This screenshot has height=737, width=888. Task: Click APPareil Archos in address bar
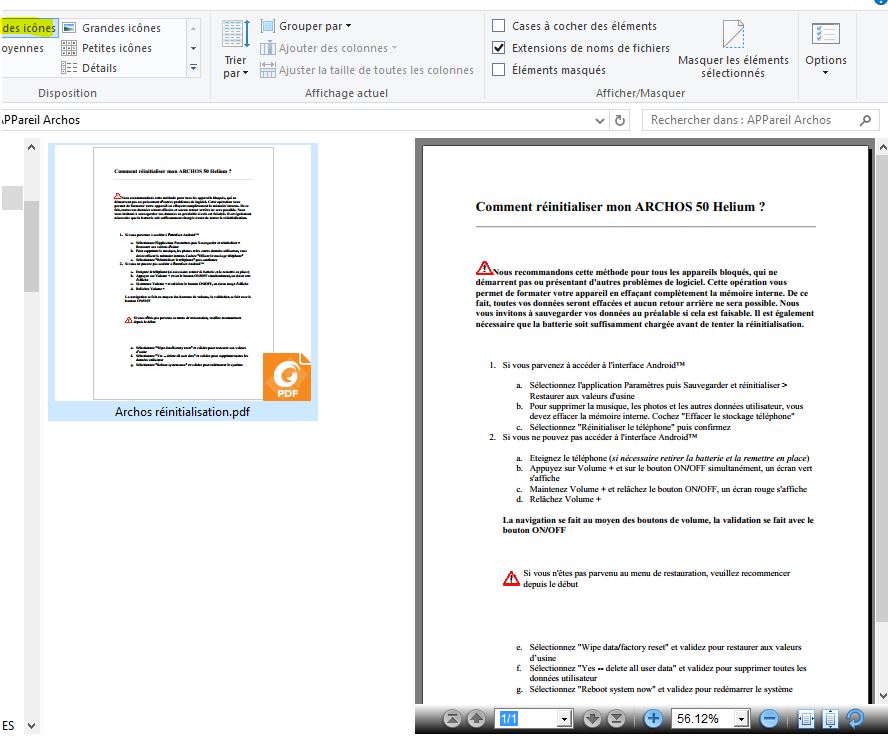pos(41,120)
